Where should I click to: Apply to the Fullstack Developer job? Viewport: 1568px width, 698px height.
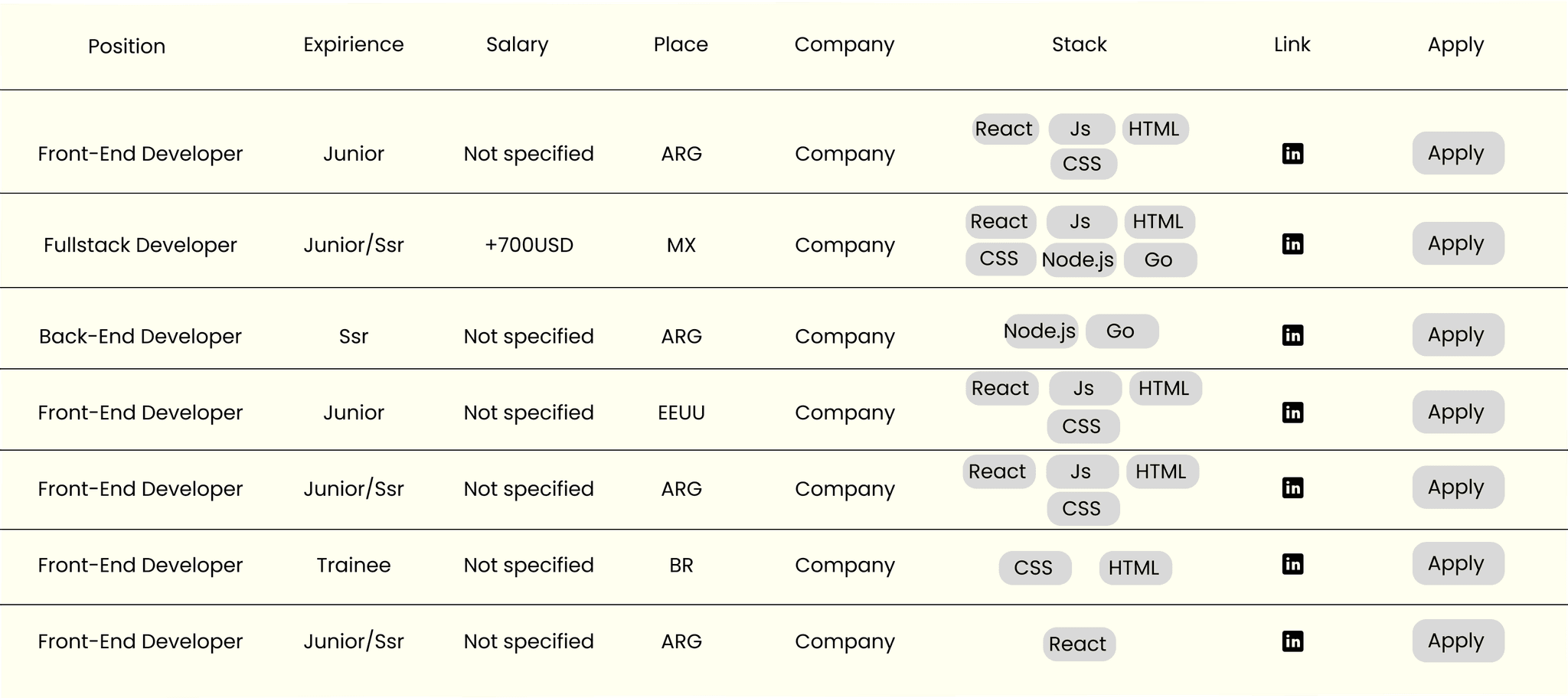pos(1458,243)
